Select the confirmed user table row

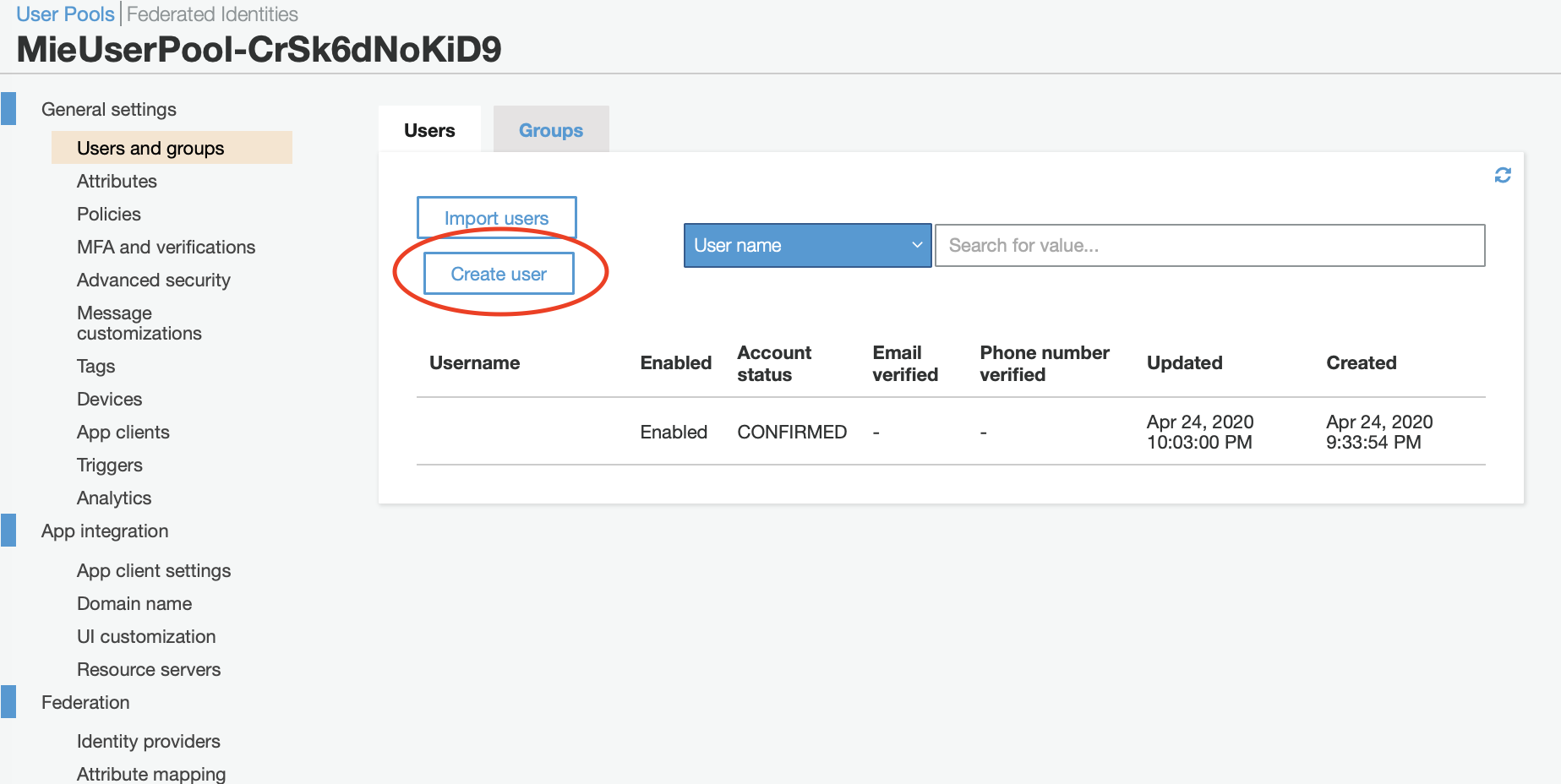pos(951,432)
